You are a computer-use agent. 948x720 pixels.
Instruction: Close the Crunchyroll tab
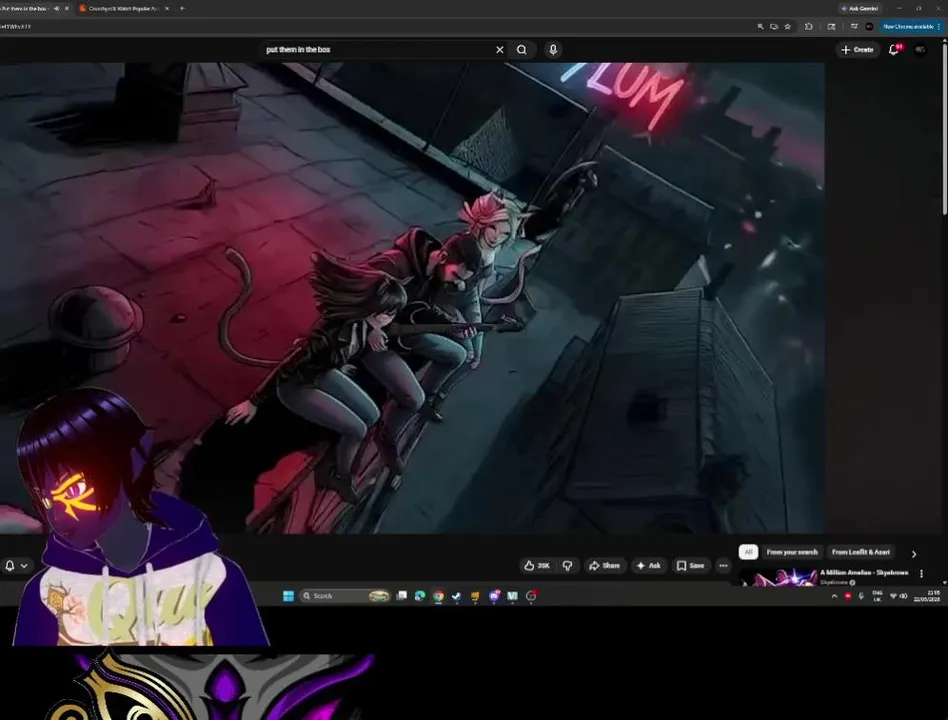point(167,8)
